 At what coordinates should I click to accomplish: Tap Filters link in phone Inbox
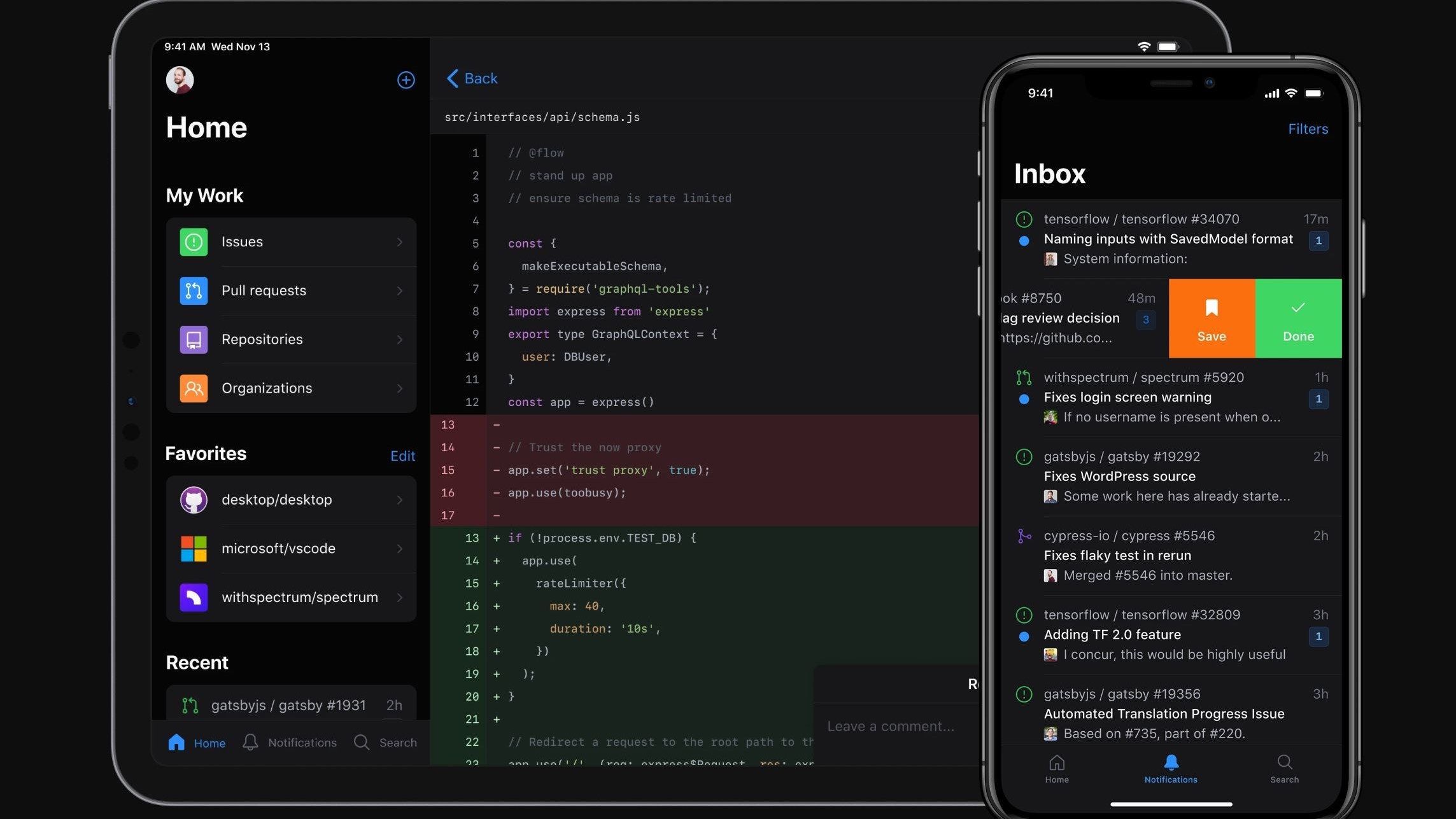click(x=1308, y=129)
